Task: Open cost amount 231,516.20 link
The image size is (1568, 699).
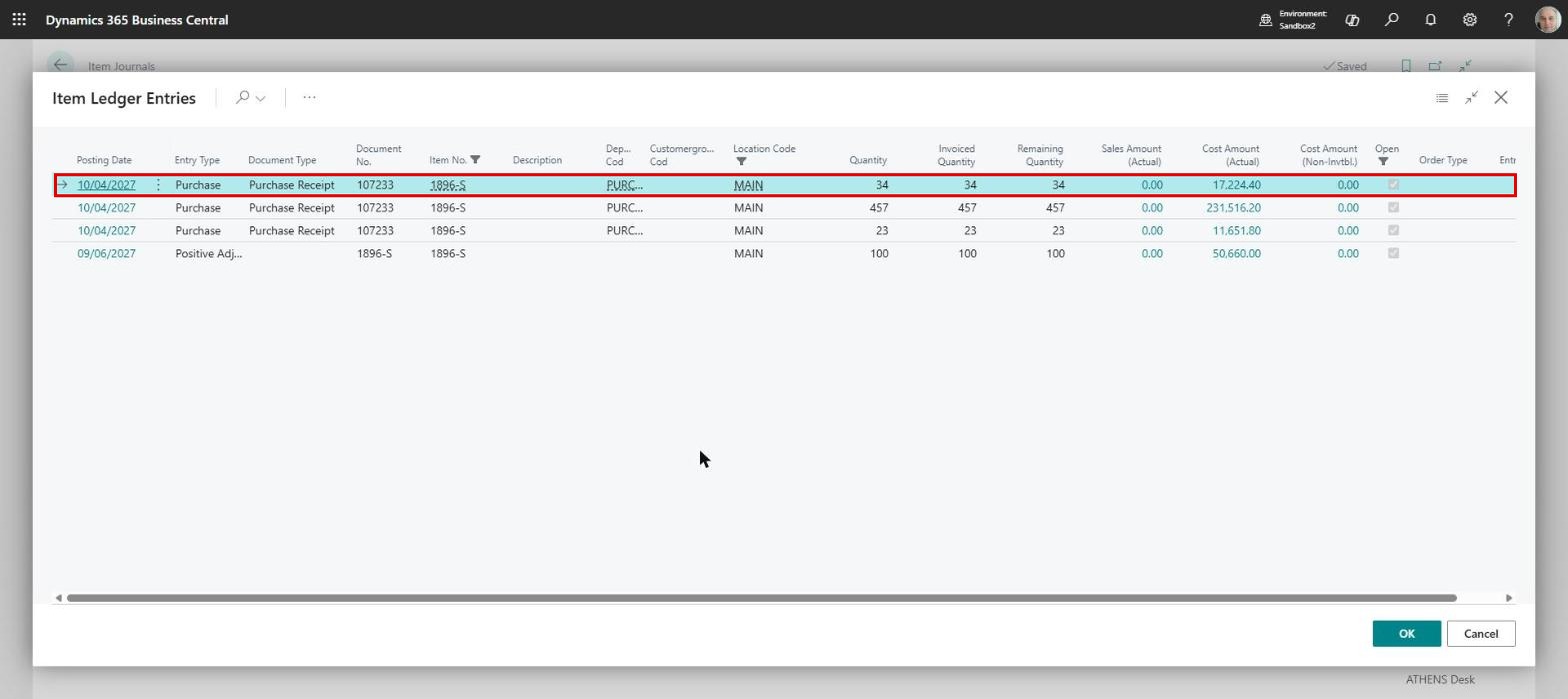Action: point(1233,208)
